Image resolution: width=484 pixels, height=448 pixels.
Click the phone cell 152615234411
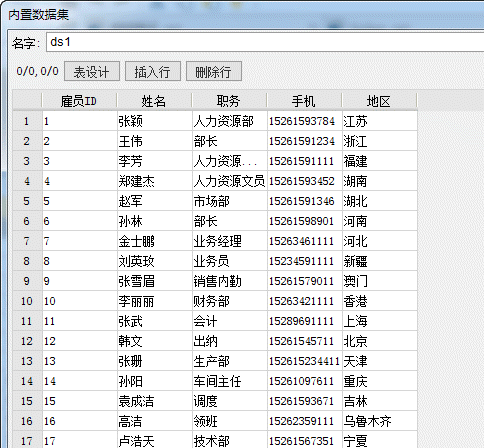[305, 361]
